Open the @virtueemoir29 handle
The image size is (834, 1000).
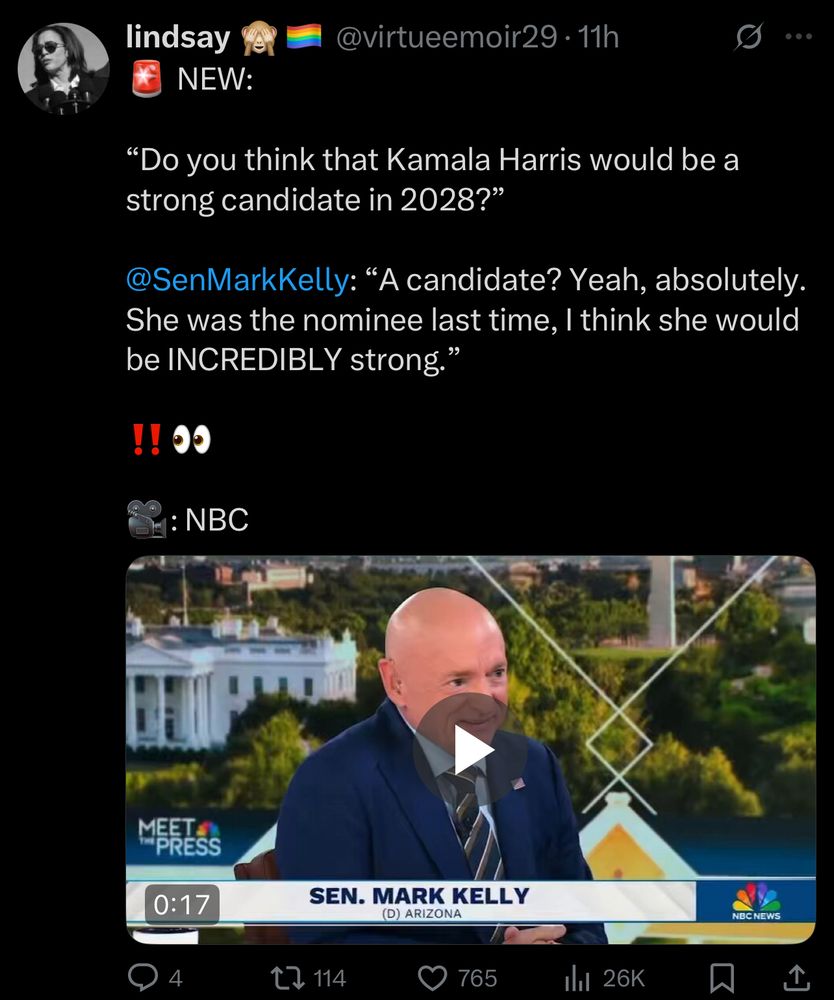(x=446, y=37)
